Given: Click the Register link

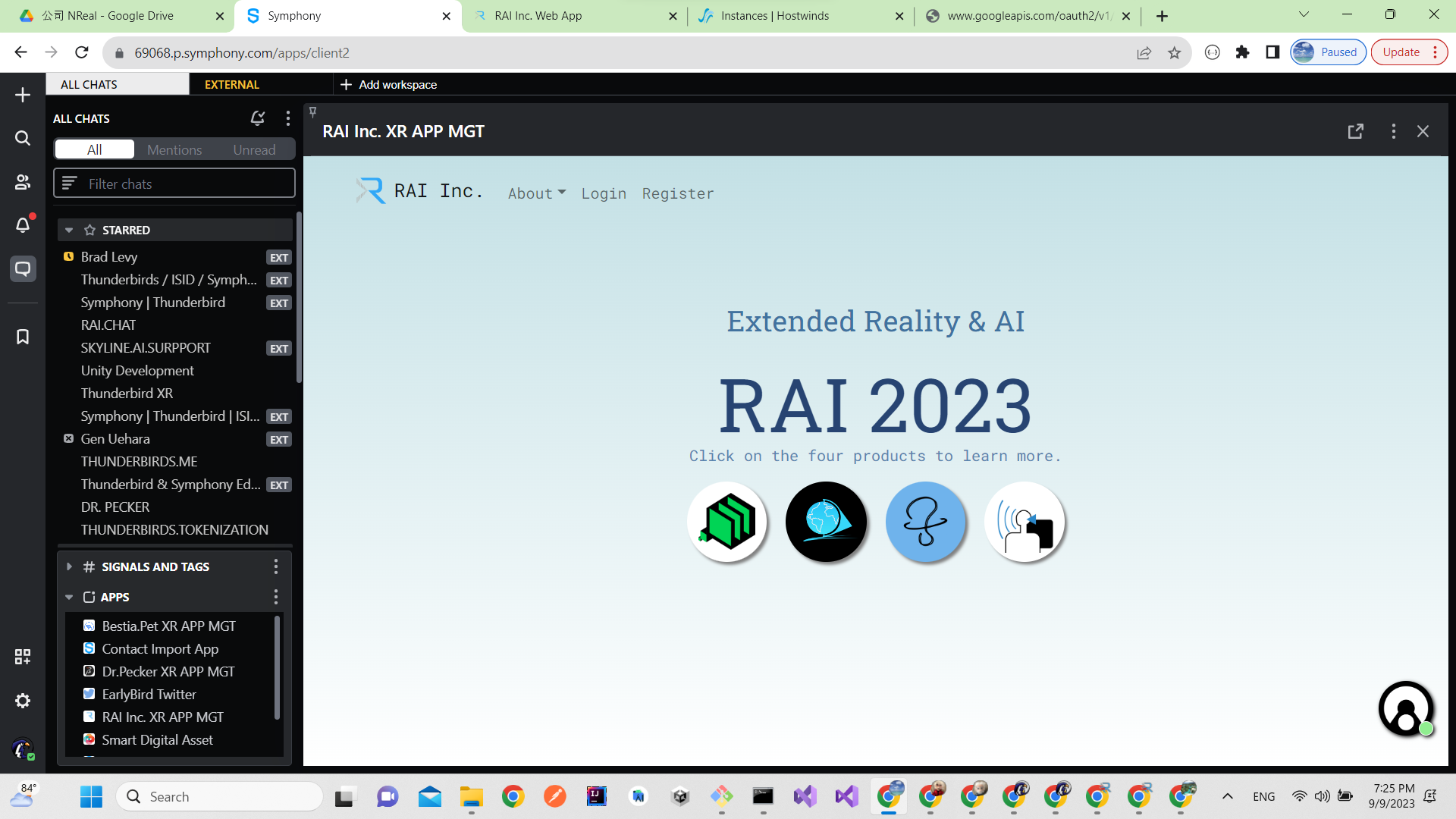Looking at the screenshot, I should click(677, 193).
